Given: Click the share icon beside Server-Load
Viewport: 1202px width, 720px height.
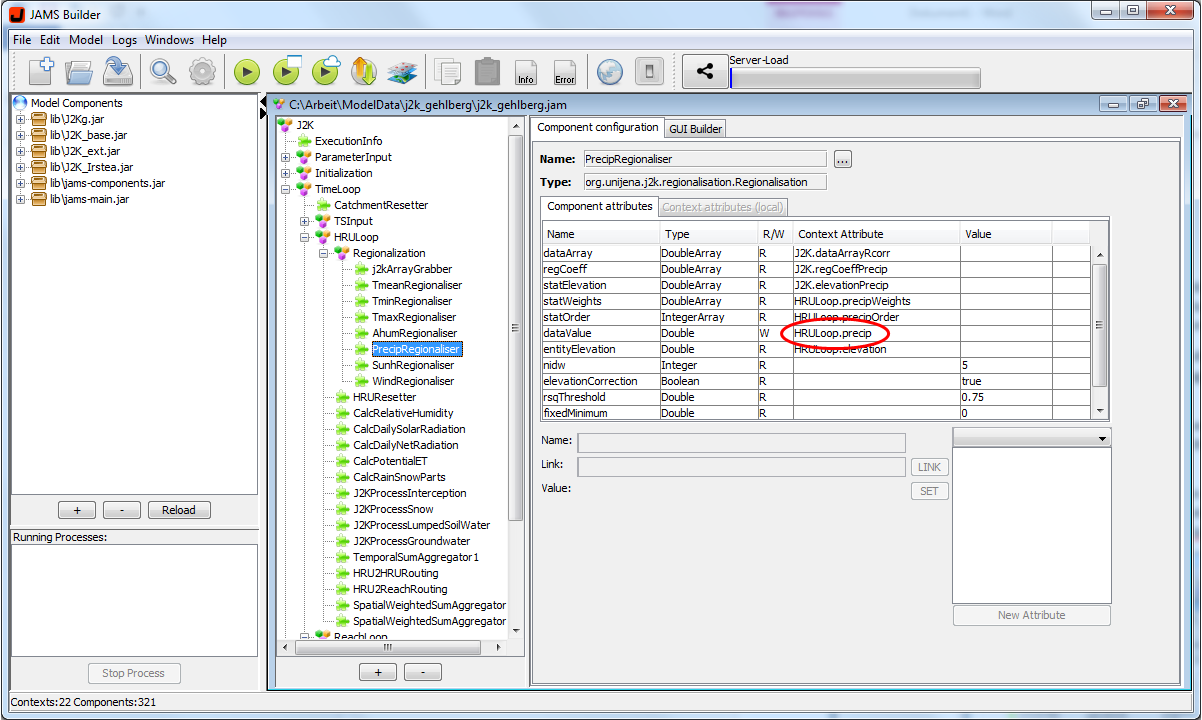Looking at the screenshot, I should point(704,72).
